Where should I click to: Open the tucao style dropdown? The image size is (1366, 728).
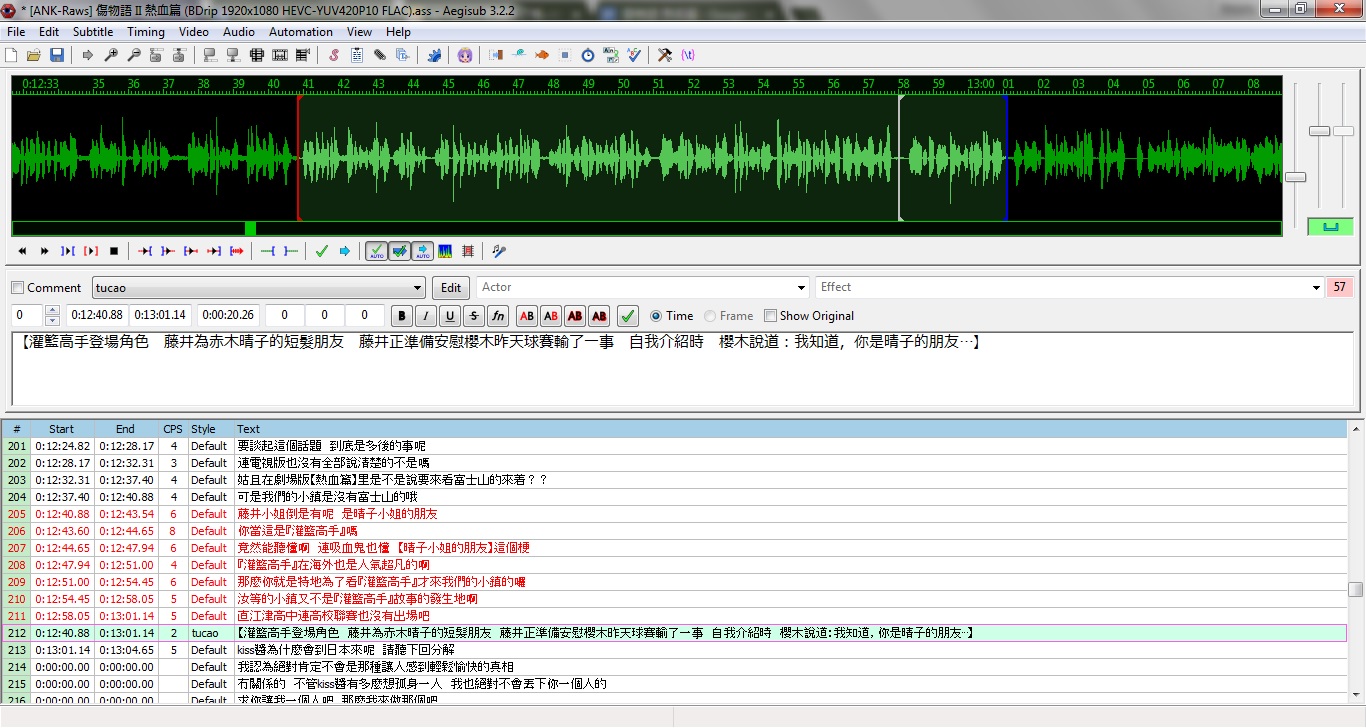click(x=418, y=288)
